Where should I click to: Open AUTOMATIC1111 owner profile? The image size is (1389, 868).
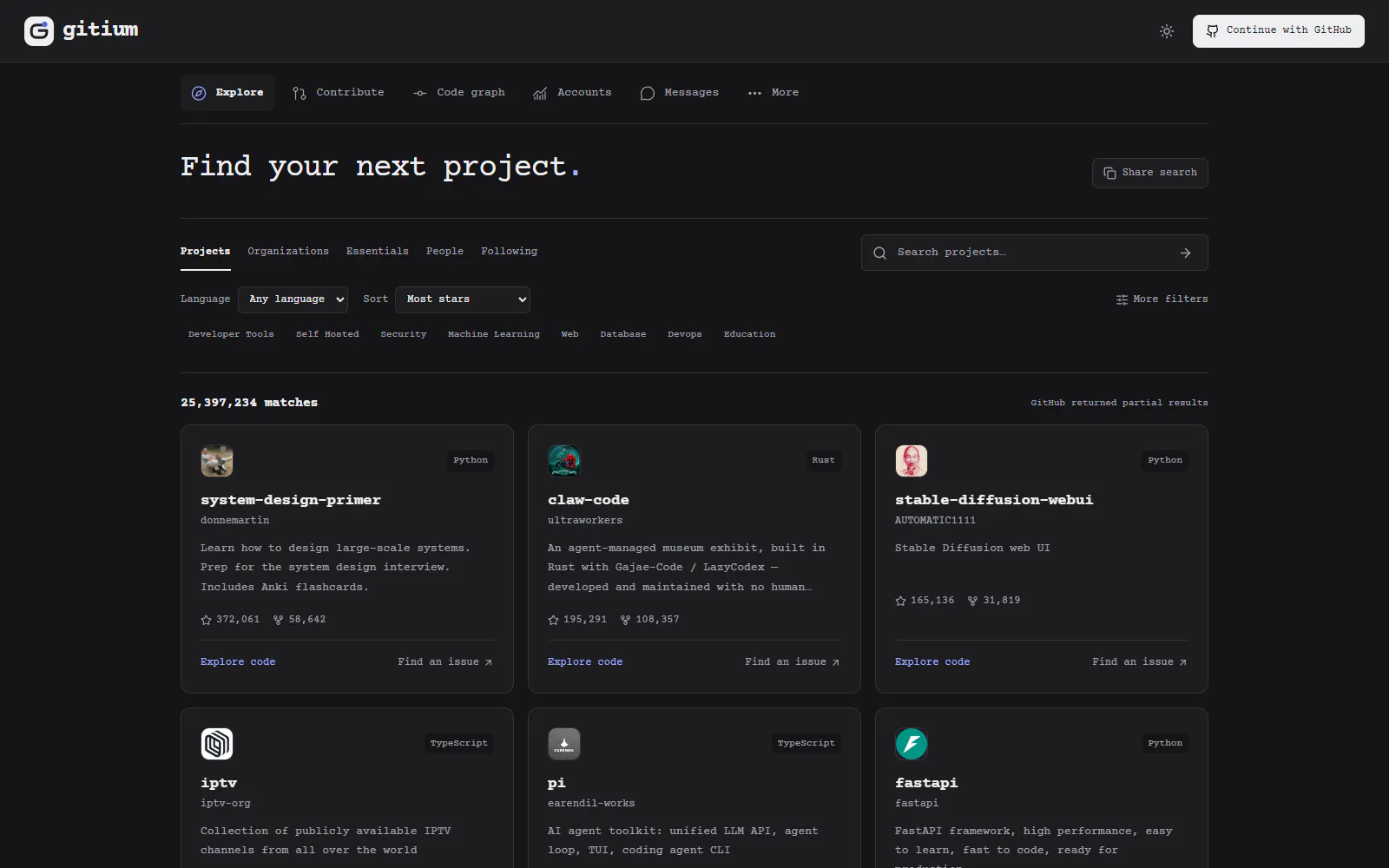click(936, 521)
